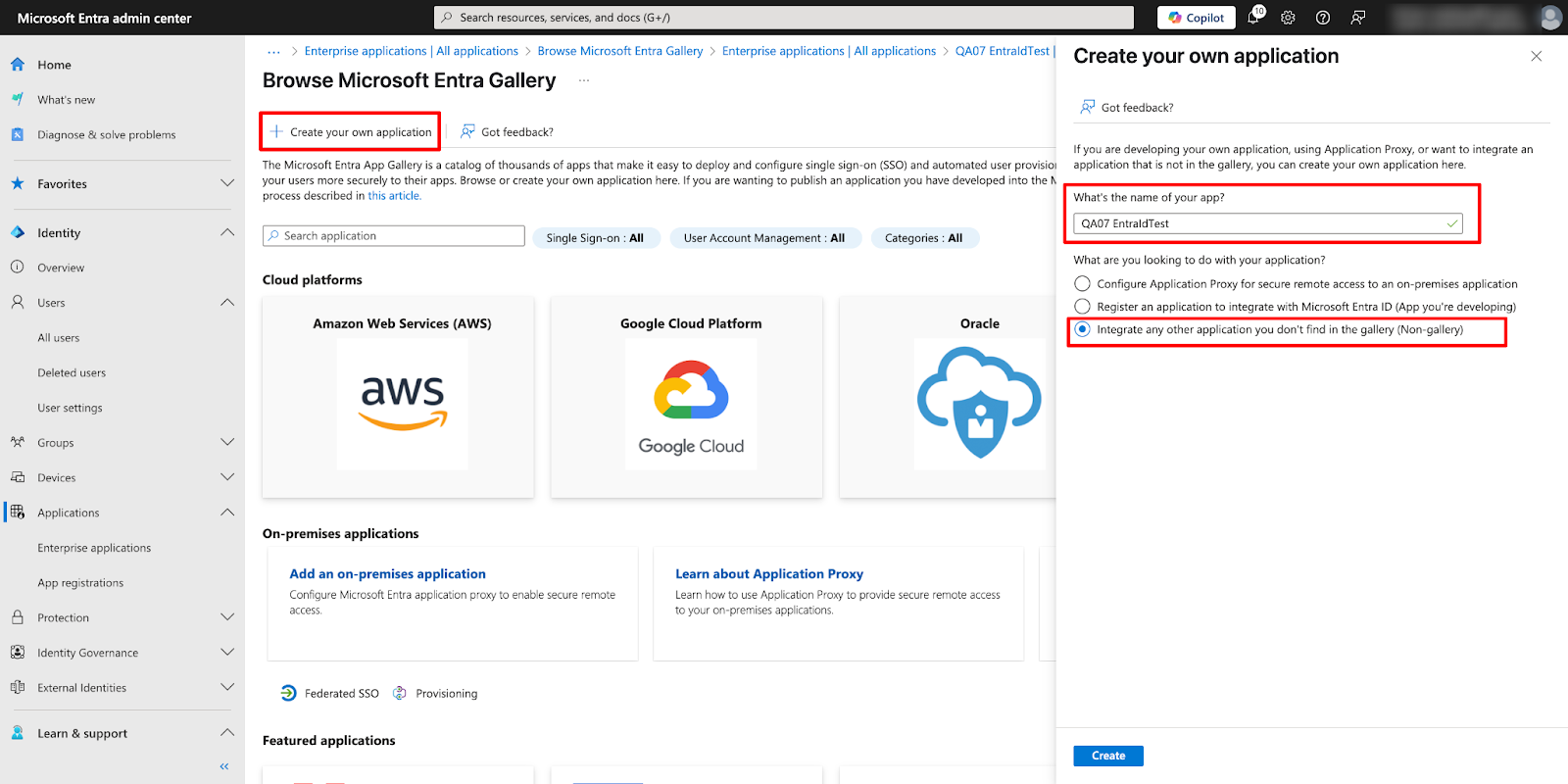Image resolution: width=1568 pixels, height=784 pixels.
Task: Click the Browse Microsoft Entra Gallery breadcrumb
Action: [x=620, y=51]
